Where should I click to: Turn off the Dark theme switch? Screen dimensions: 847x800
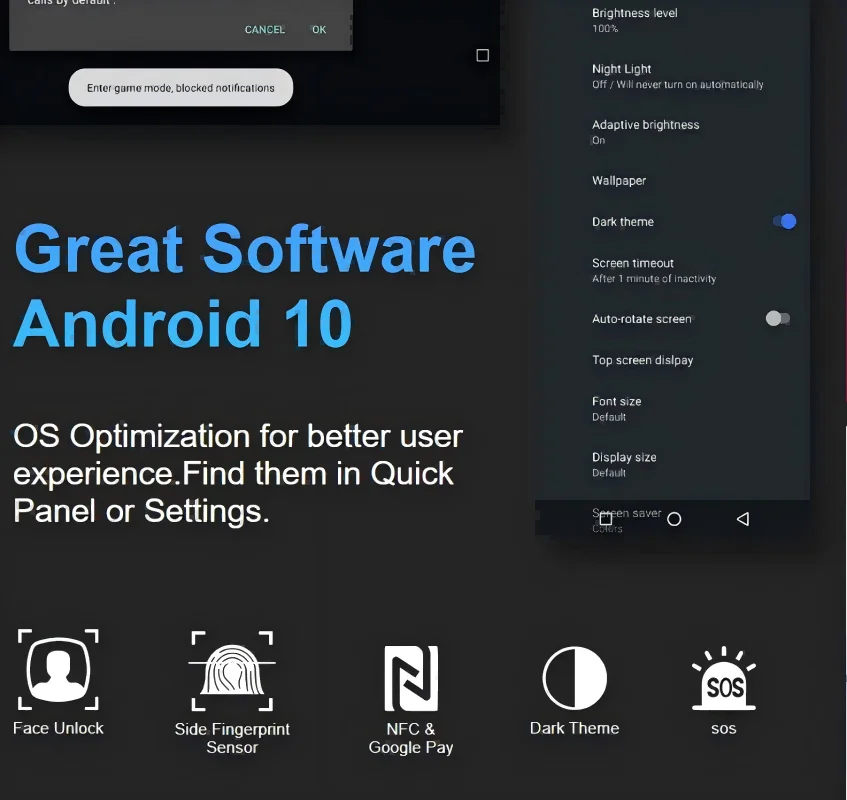[784, 221]
